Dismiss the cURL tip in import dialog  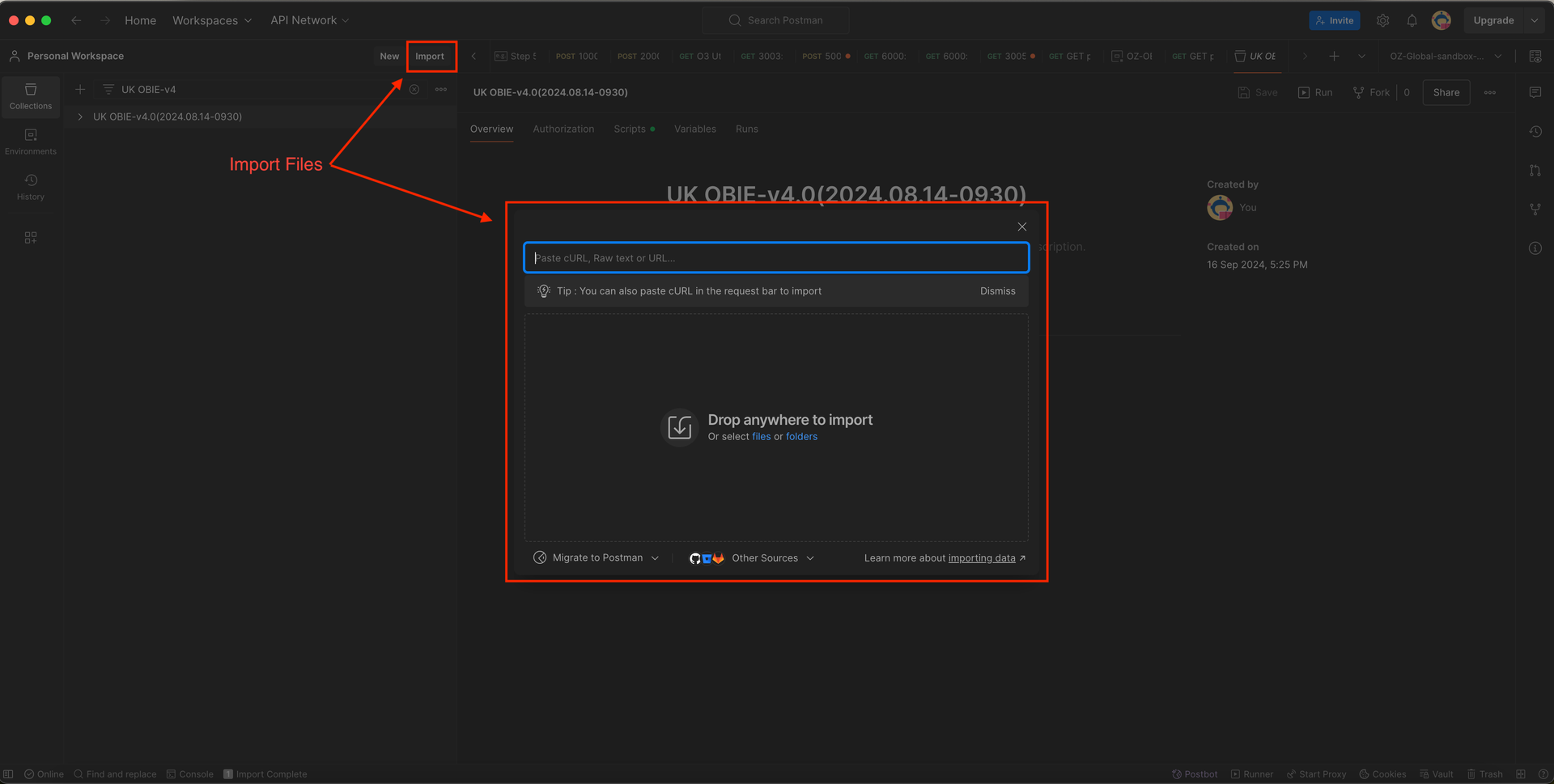997,290
